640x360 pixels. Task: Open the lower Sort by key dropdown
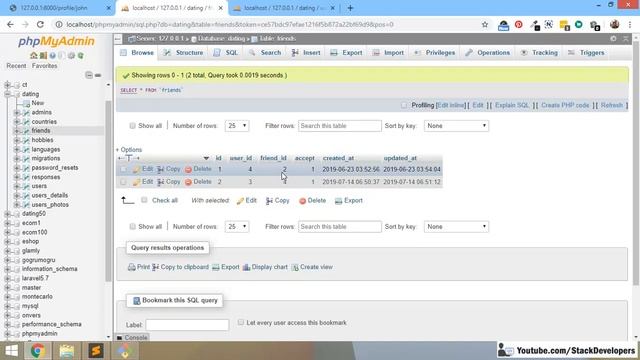coord(456,227)
